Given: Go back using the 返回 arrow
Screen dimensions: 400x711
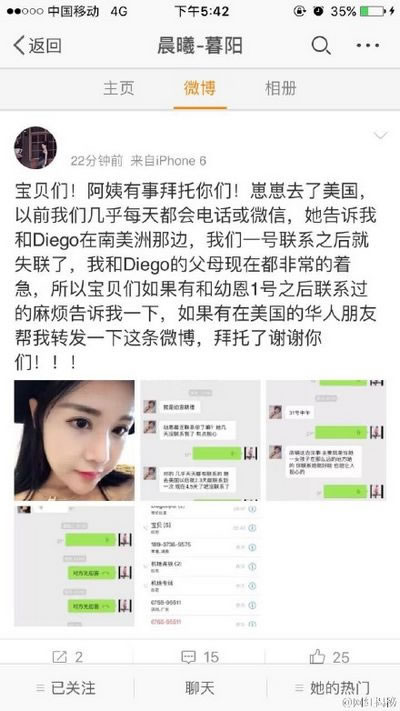Looking at the screenshot, I should click(x=37, y=46).
